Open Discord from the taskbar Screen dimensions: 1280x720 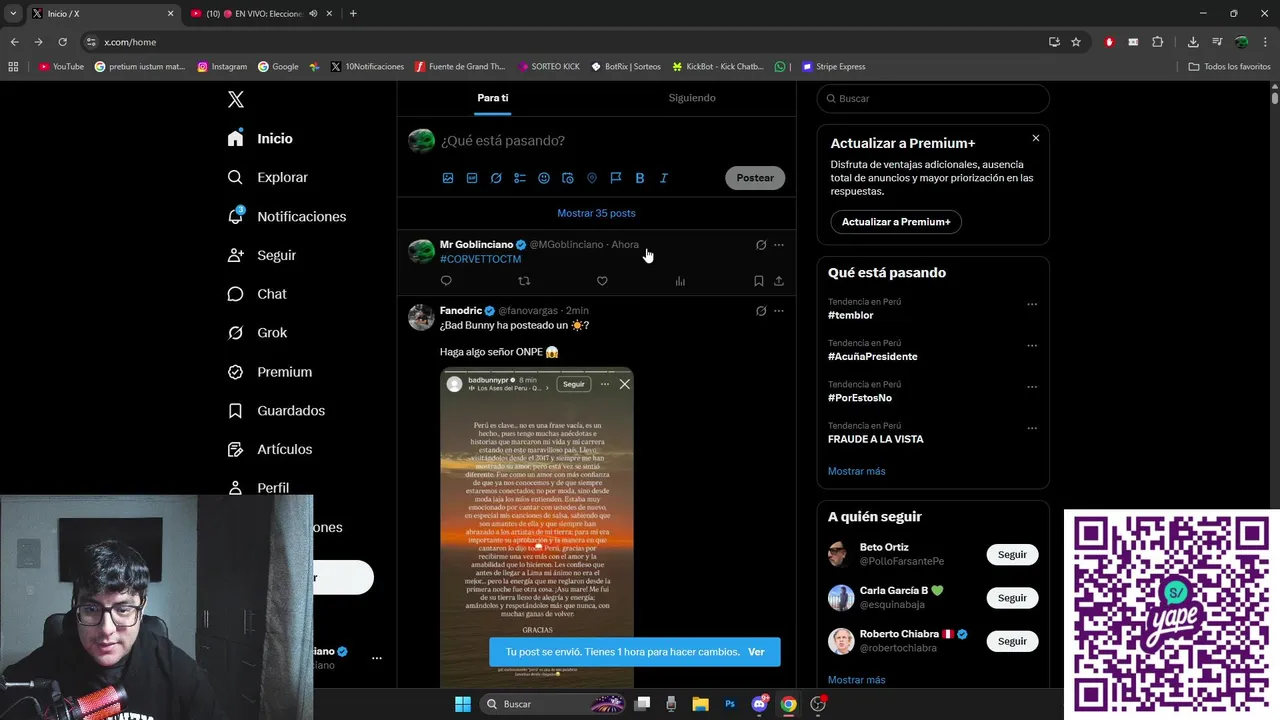point(759,704)
